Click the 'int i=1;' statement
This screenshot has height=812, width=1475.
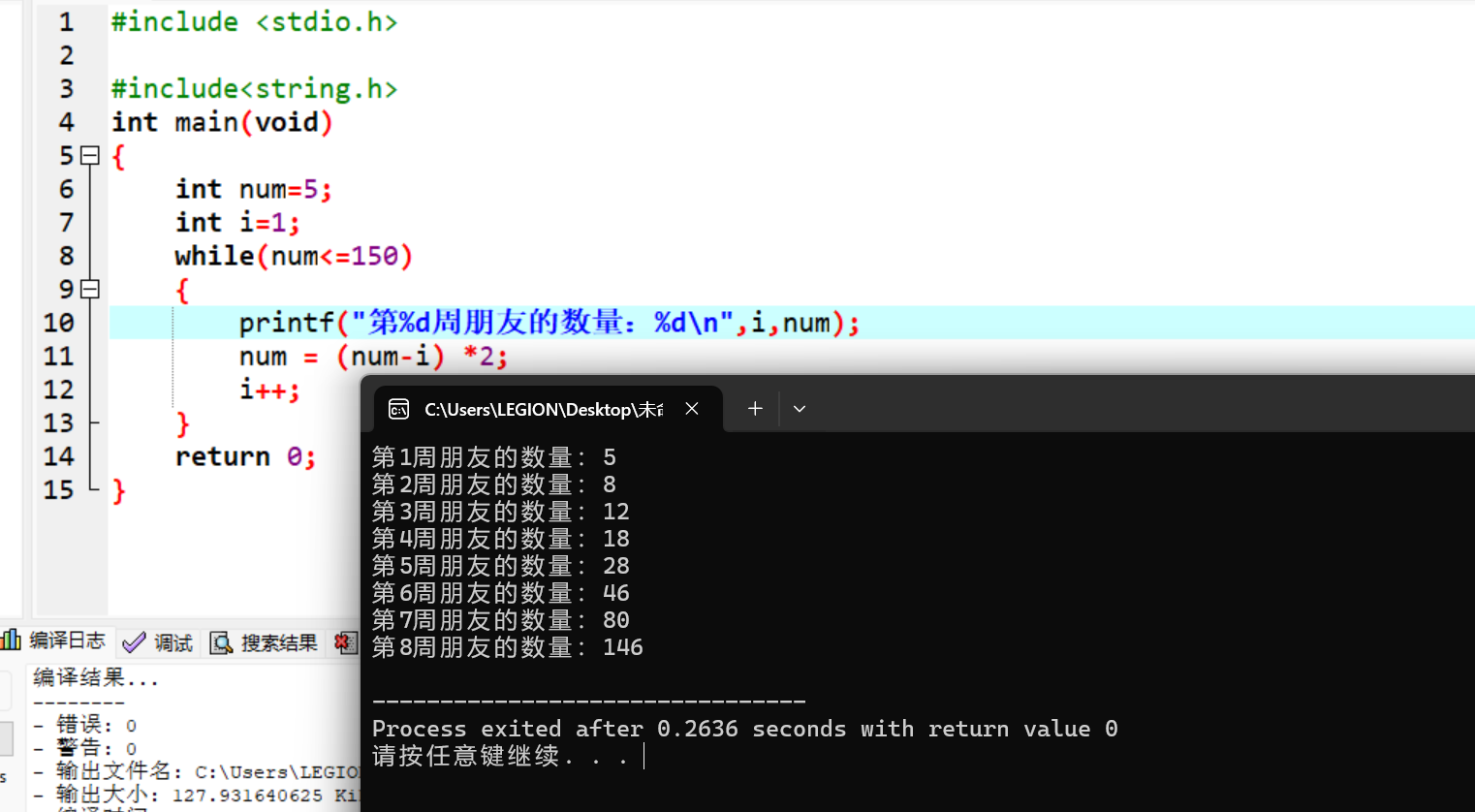tap(237, 223)
